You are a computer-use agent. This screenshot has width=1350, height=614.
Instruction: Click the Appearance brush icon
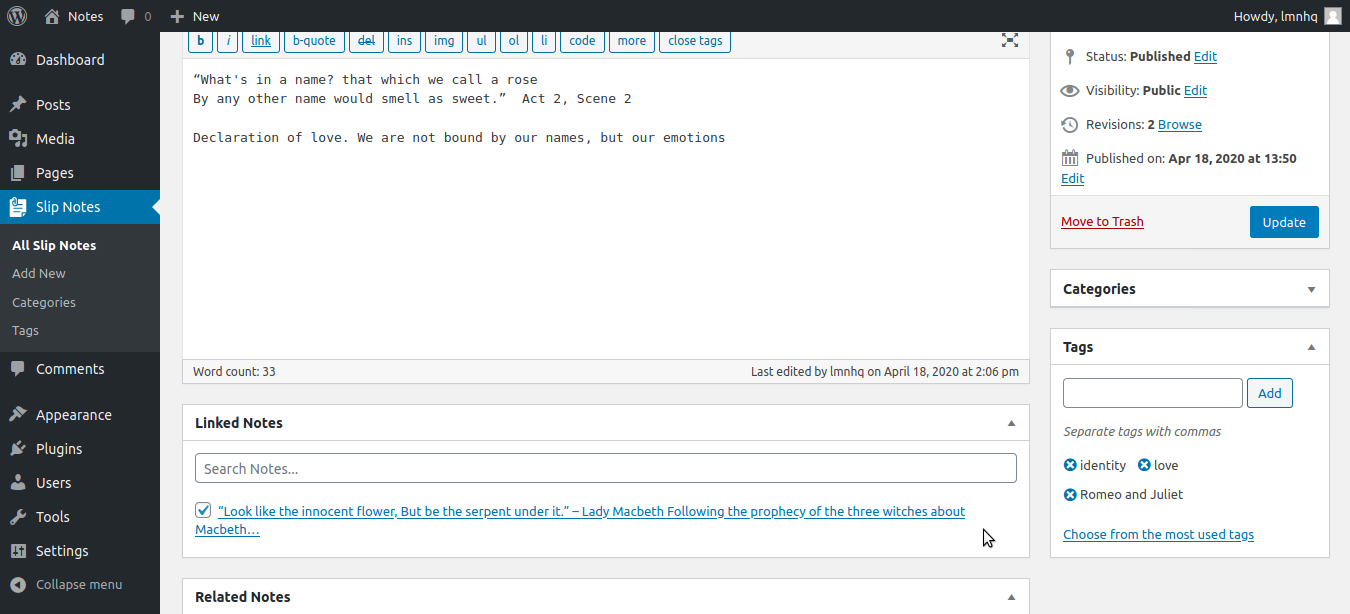tap(18, 415)
